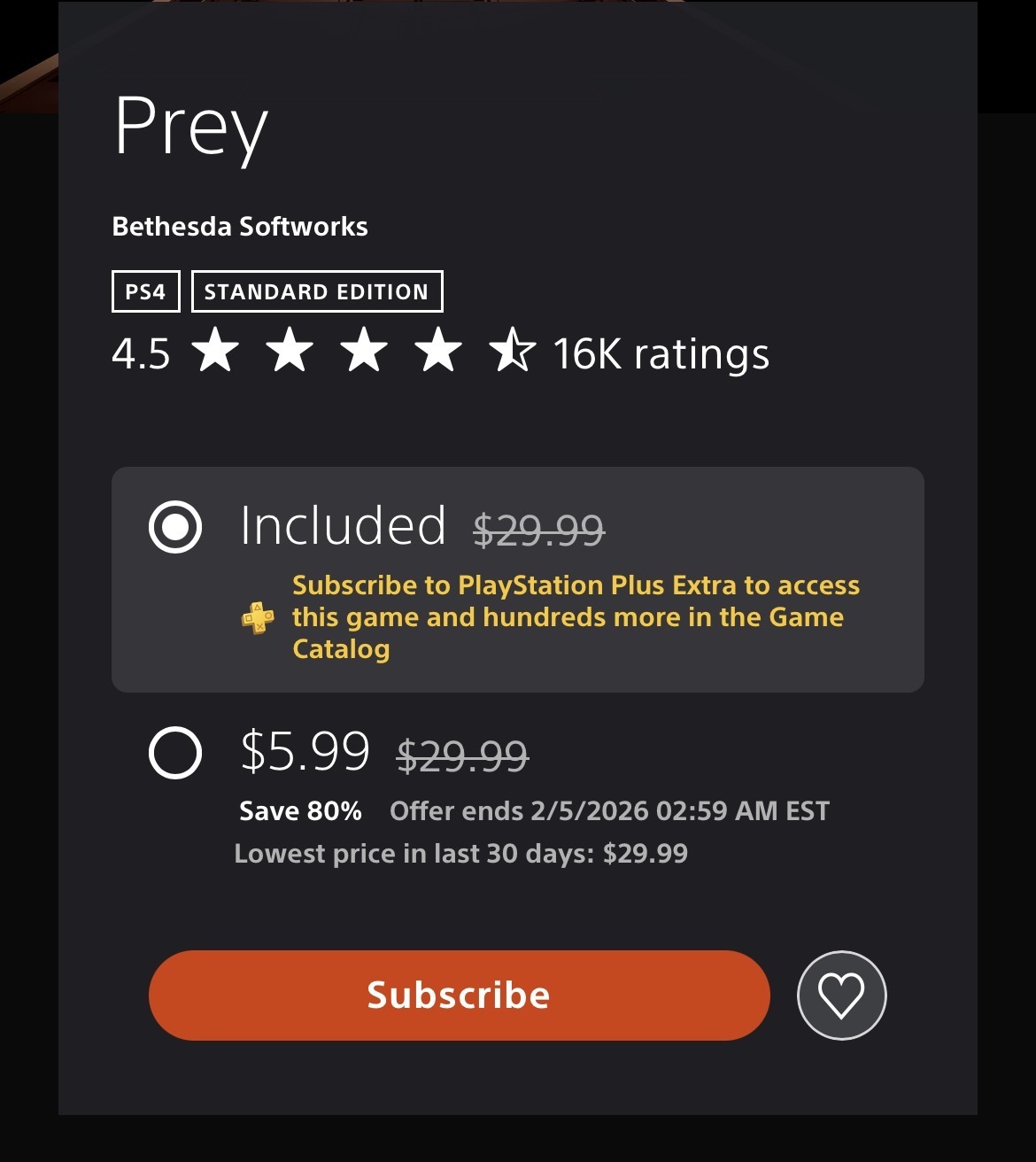The width and height of the screenshot is (1036, 1162).
Task: Click the 4.5 rating score
Action: tap(141, 353)
